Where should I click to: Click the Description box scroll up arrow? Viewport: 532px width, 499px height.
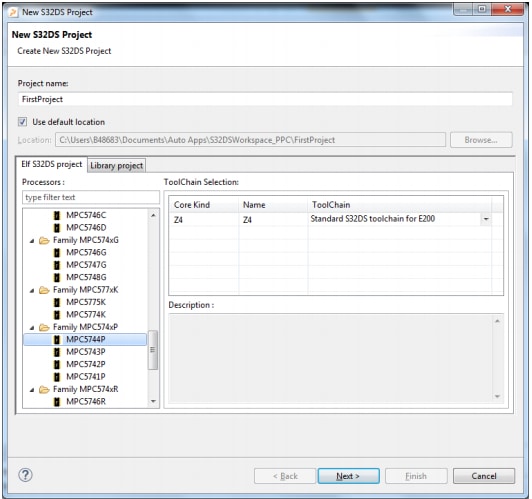(x=497, y=321)
